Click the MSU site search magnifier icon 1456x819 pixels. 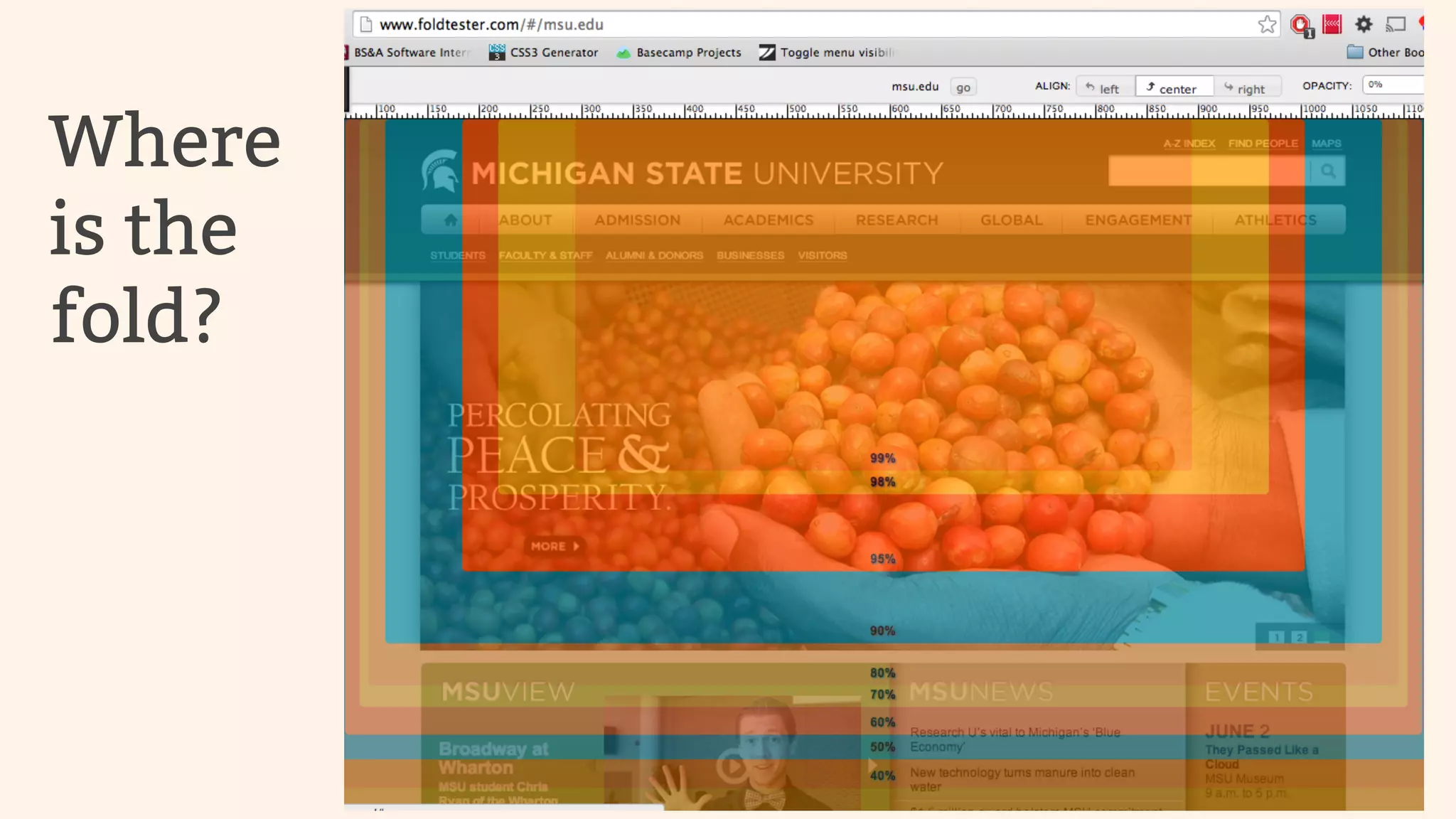[1327, 171]
